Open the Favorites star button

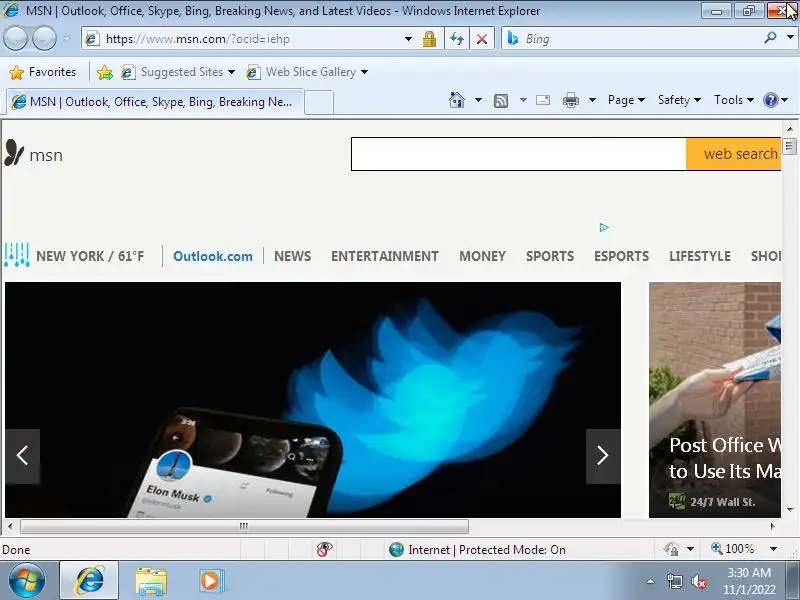(x=42, y=72)
